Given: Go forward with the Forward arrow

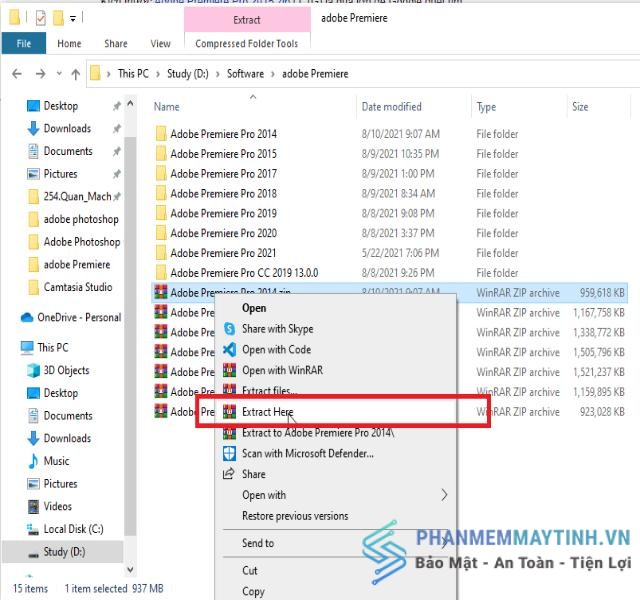Looking at the screenshot, I should [40, 74].
